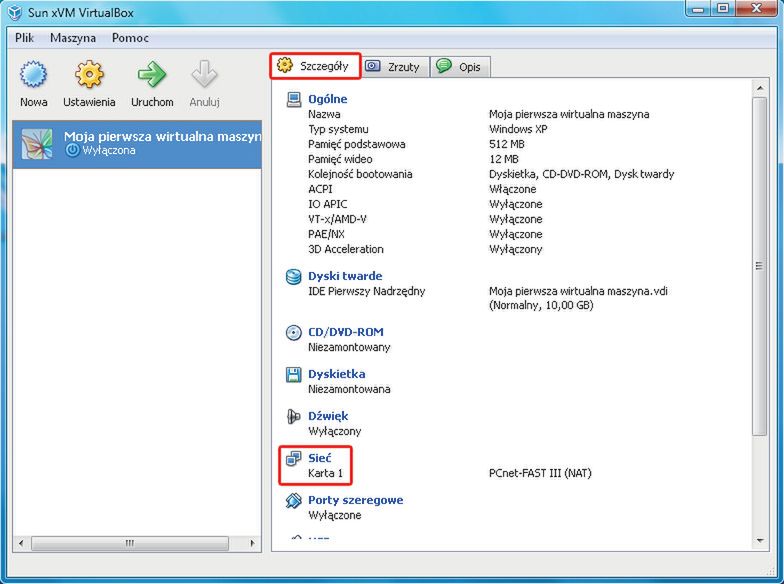Open the Ogólne settings link
This screenshot has width=784, height=584.
[328, 99]
